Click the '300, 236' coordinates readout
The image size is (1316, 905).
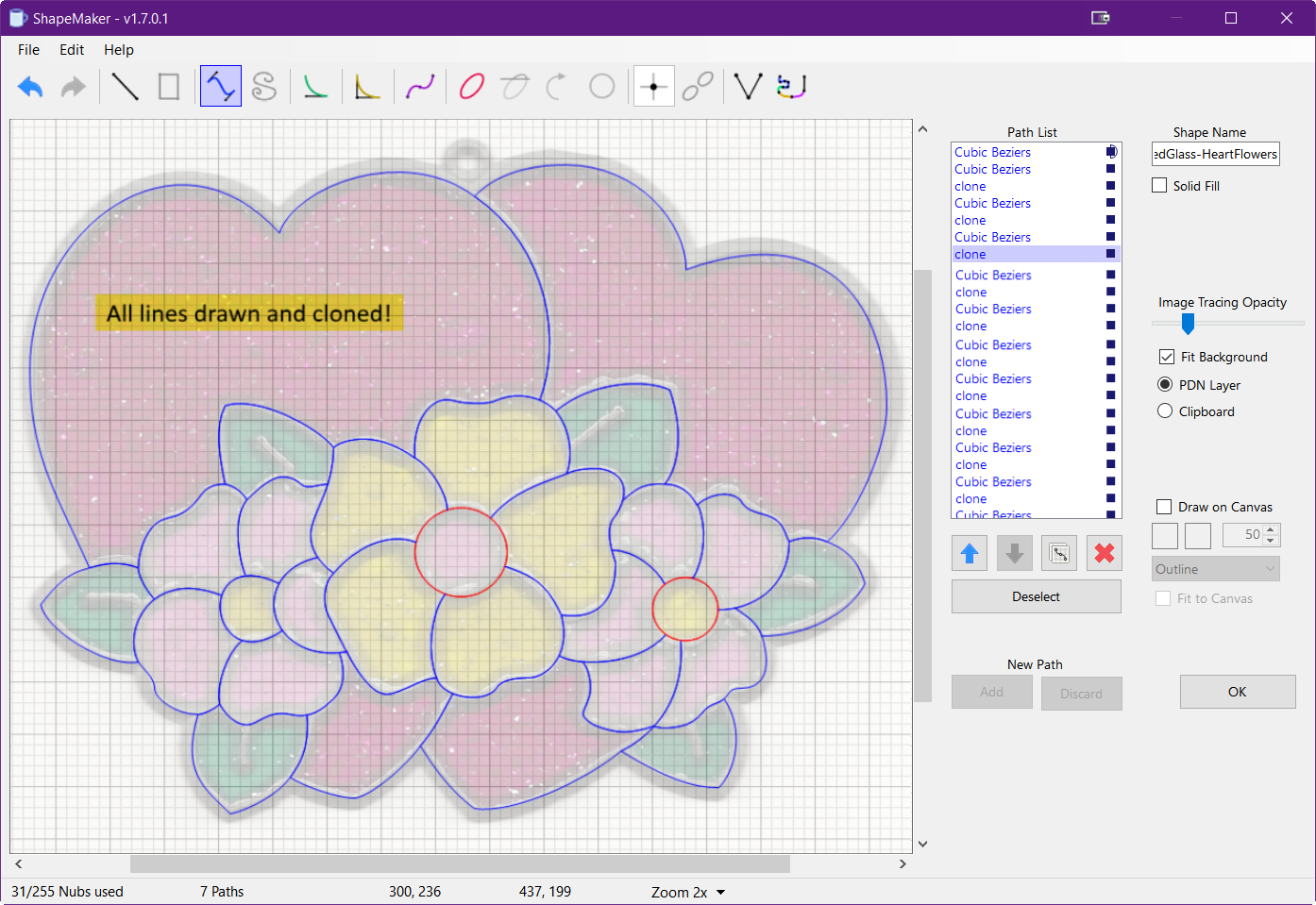(414, 892)
